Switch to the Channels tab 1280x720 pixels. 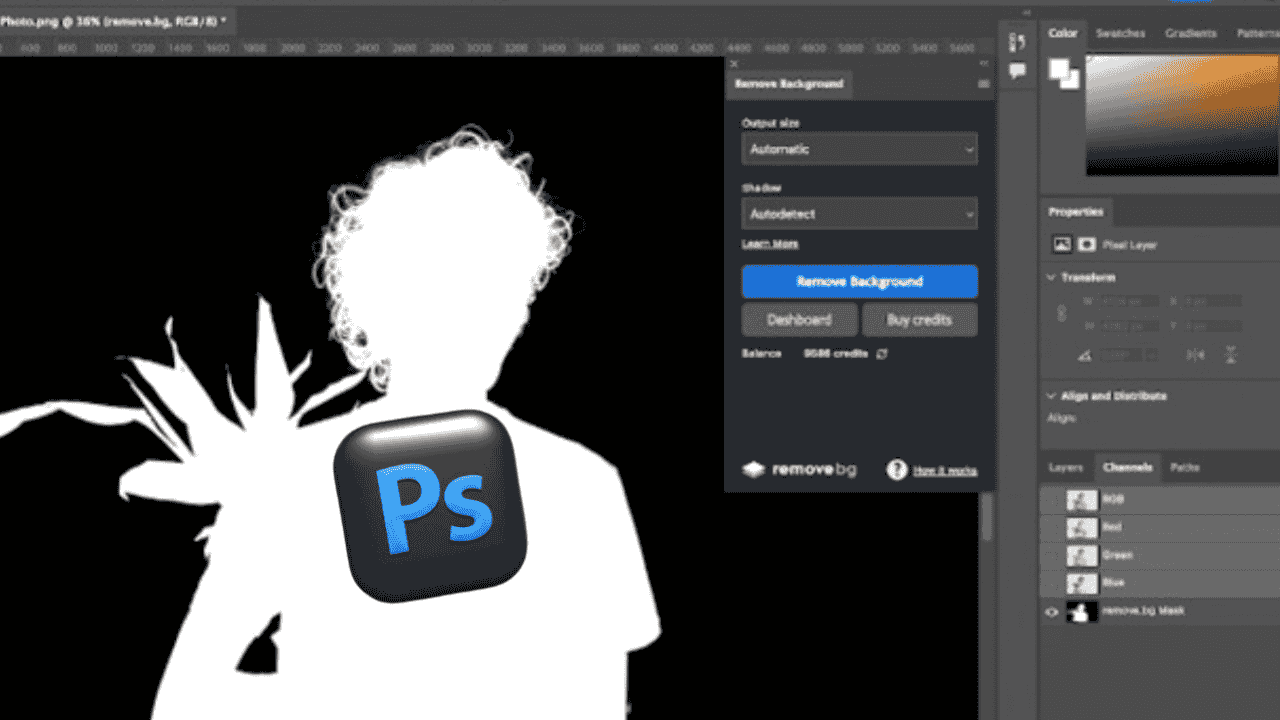[x=1126, y=467]
